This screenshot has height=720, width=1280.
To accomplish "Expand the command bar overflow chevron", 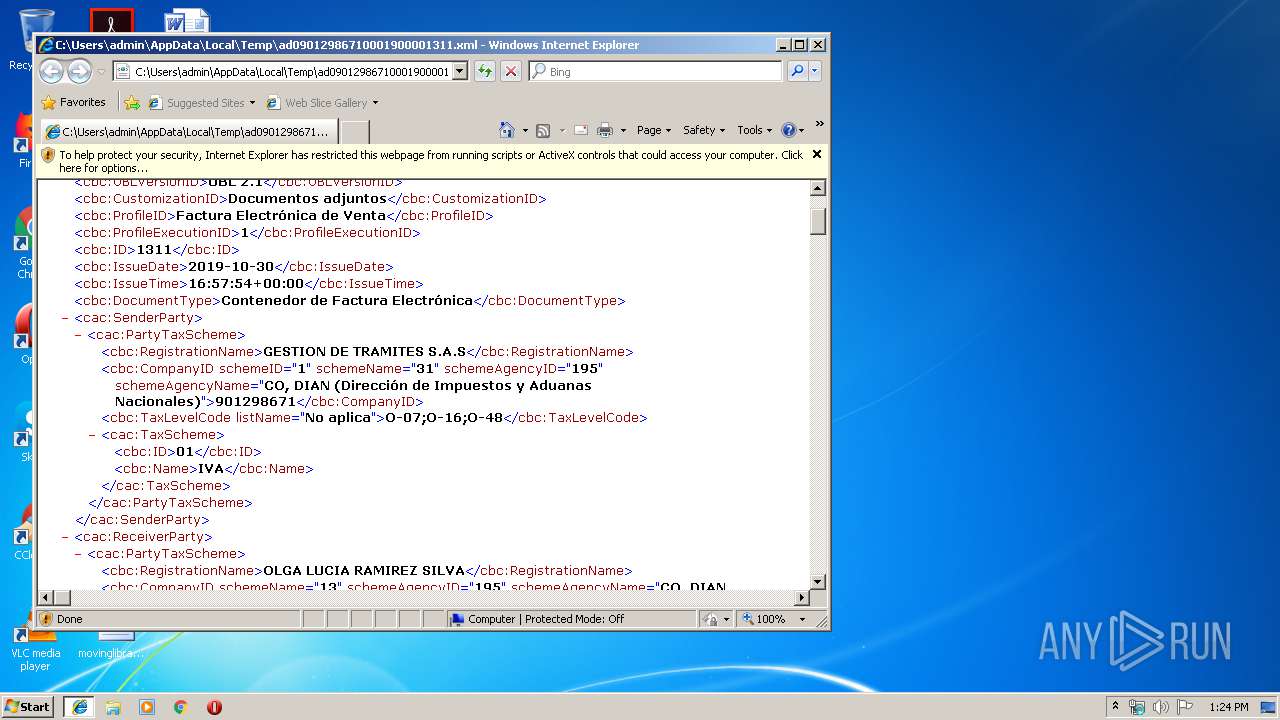I will 819,124.
